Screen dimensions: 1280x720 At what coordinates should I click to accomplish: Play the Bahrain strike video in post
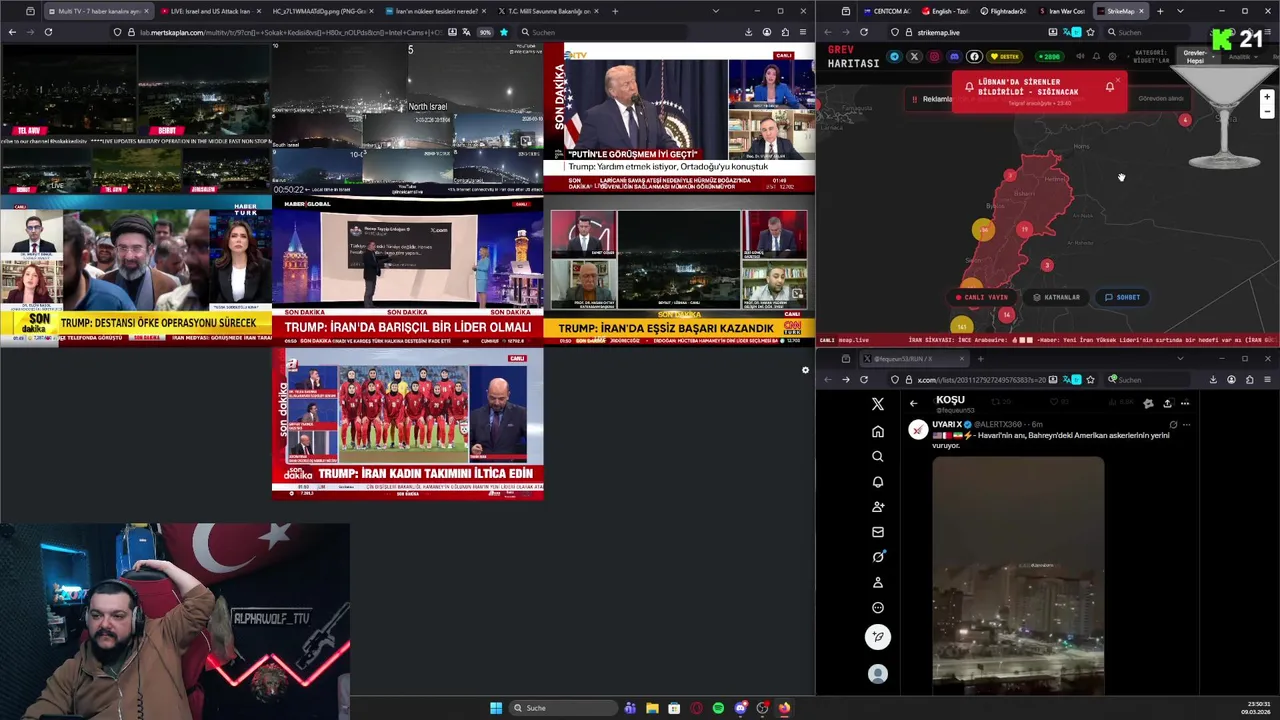(x=1018, y=575)
